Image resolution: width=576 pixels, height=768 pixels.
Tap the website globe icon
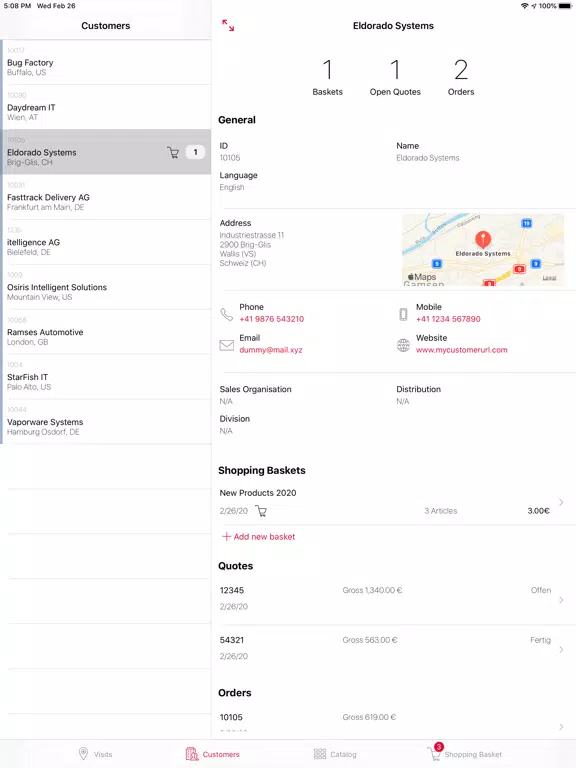pyautogui.click(x=403, y=345)
